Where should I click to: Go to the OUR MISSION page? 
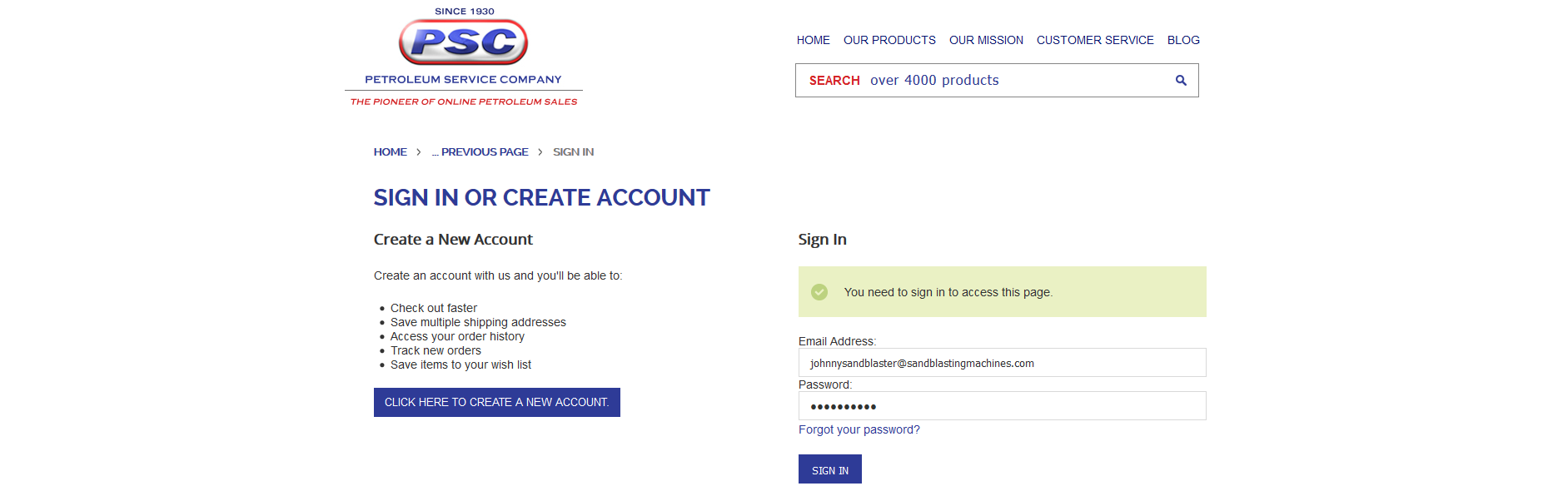coord(986,40)
